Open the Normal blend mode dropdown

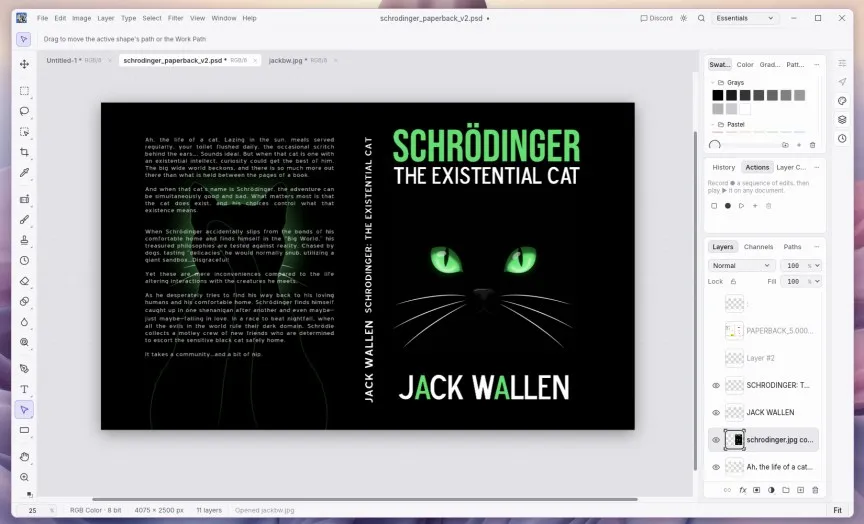coord(741,266)
